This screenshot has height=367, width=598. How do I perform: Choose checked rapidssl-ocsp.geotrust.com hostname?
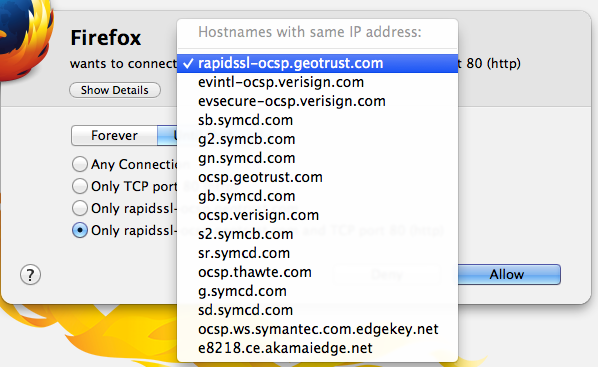[x=317, y=63]
